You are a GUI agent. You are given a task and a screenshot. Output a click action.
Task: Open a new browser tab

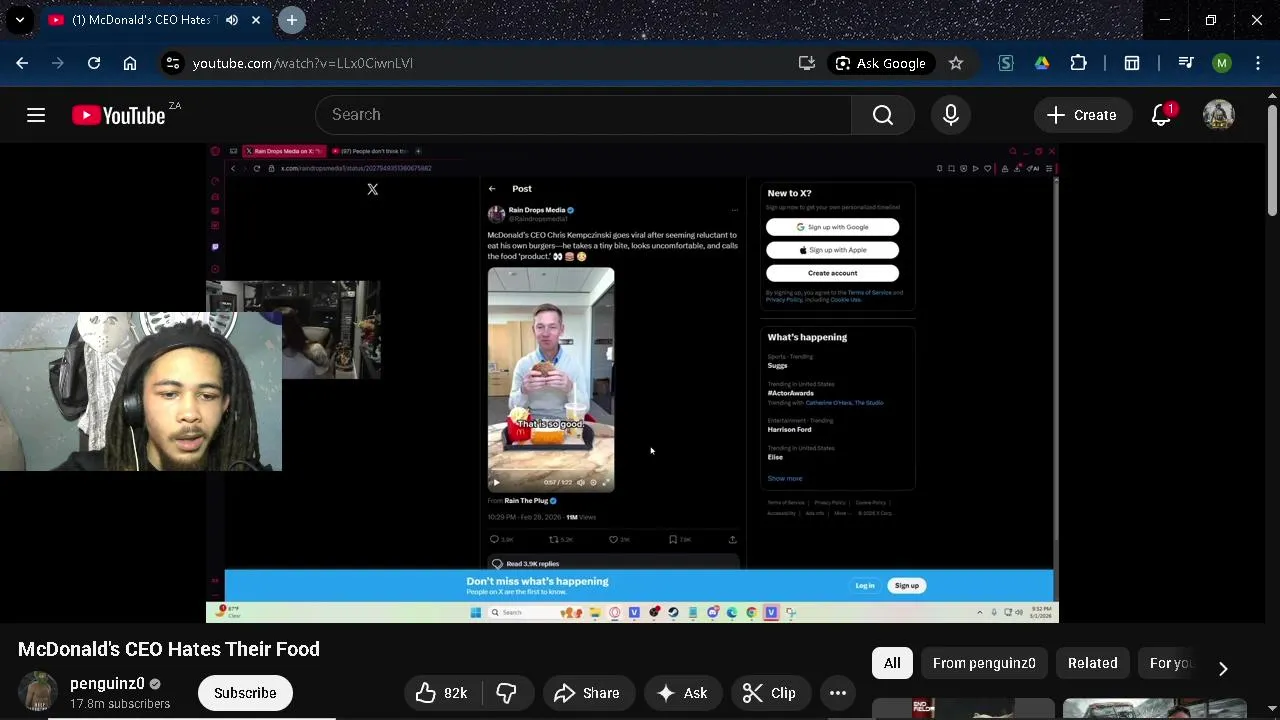point(292,20)
